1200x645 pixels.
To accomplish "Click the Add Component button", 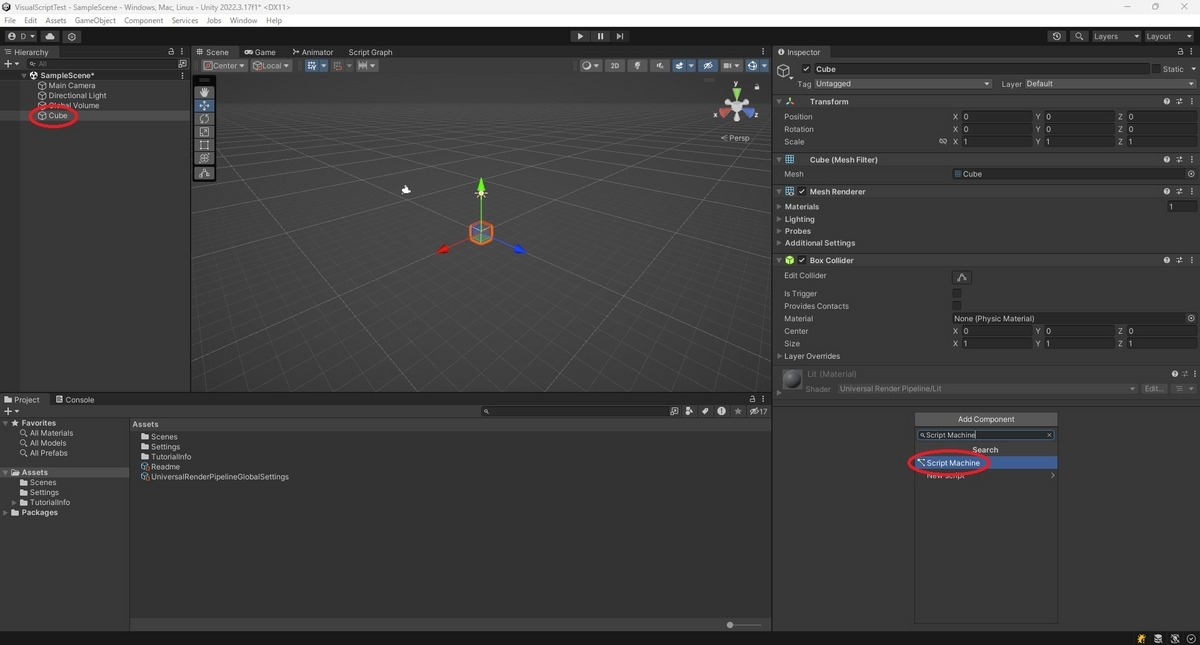I will [986, 419].
